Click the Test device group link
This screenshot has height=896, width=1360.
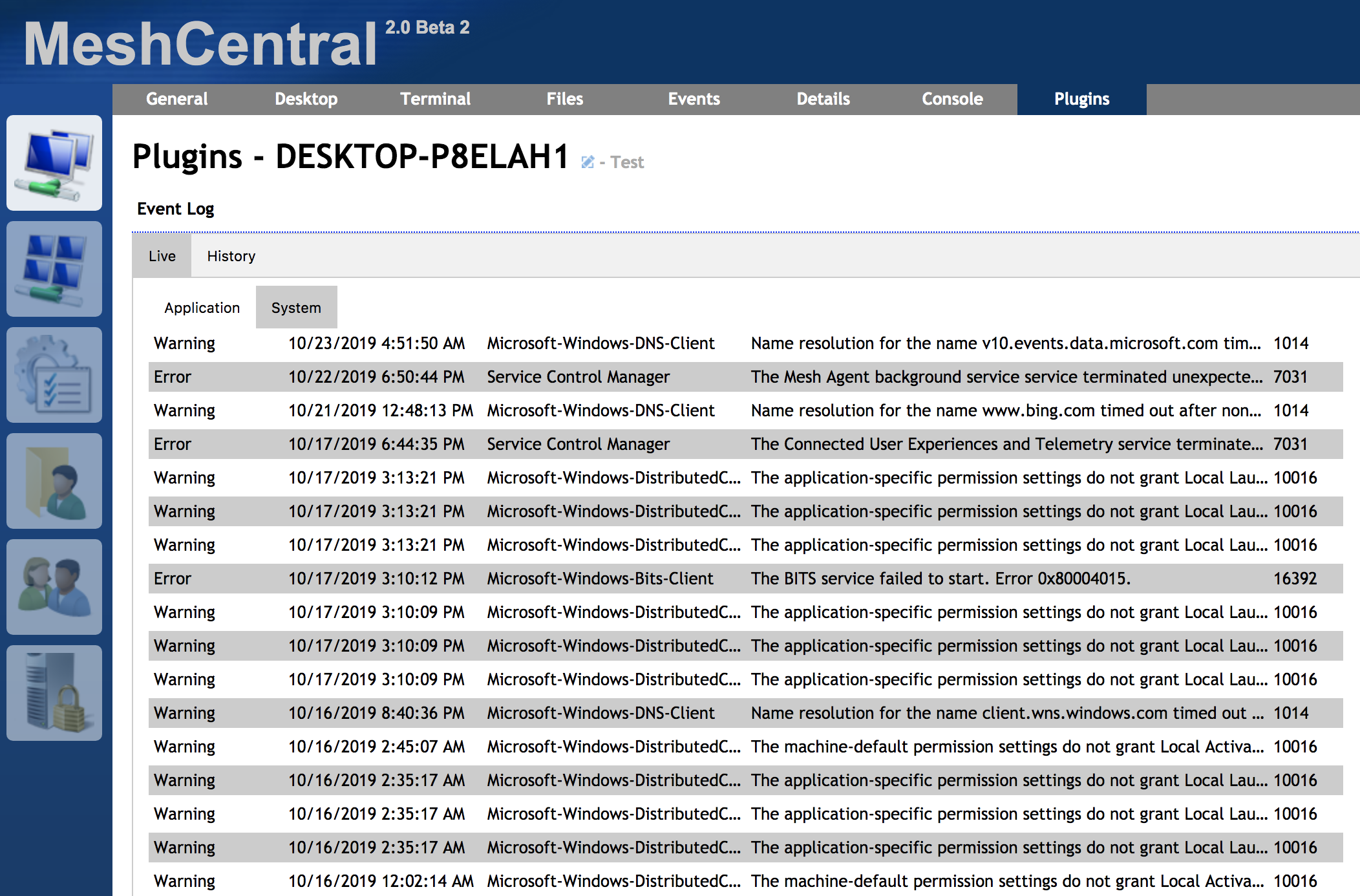point(627,162)
